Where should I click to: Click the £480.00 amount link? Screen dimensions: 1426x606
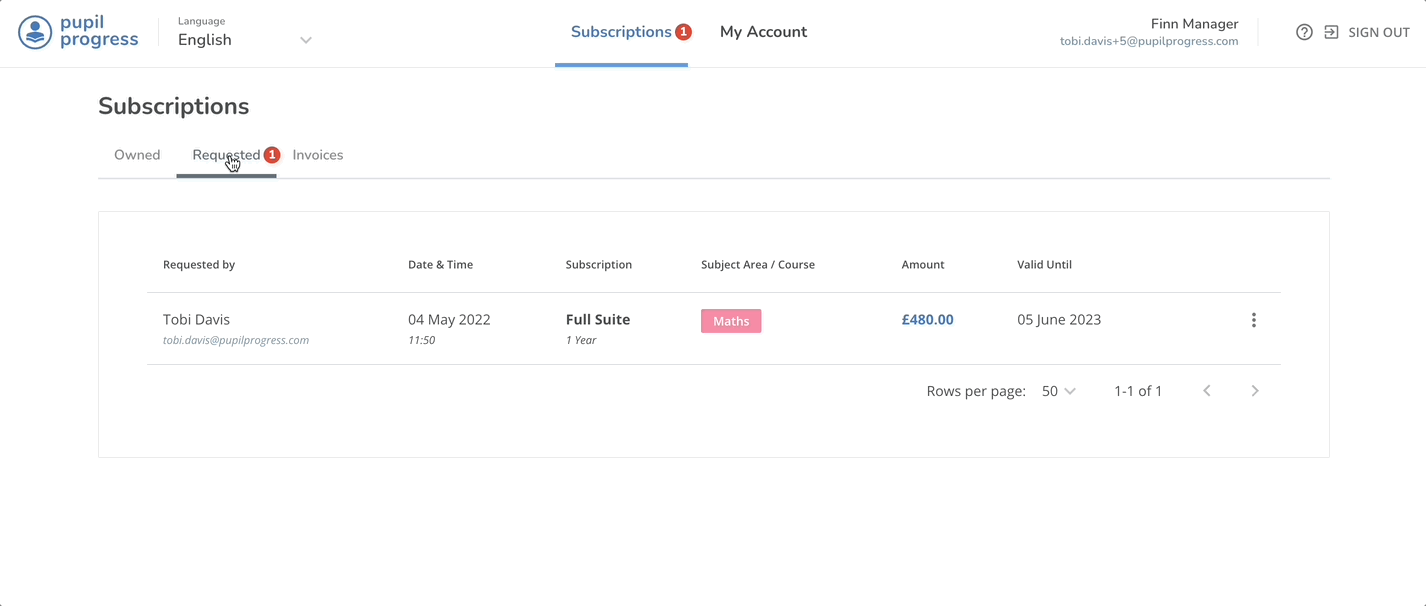click(927, 319)
